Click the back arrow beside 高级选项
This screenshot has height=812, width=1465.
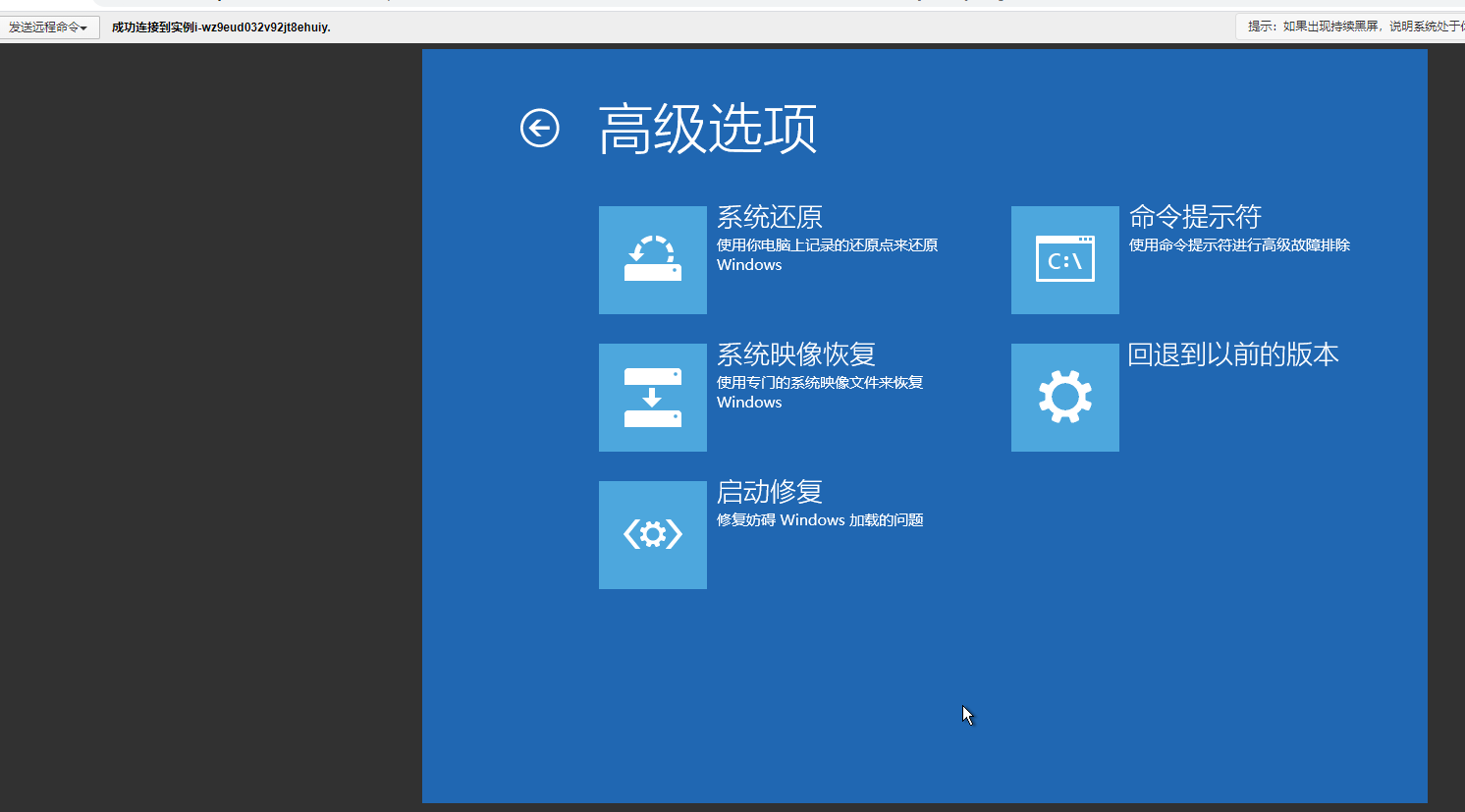point(539,128)
